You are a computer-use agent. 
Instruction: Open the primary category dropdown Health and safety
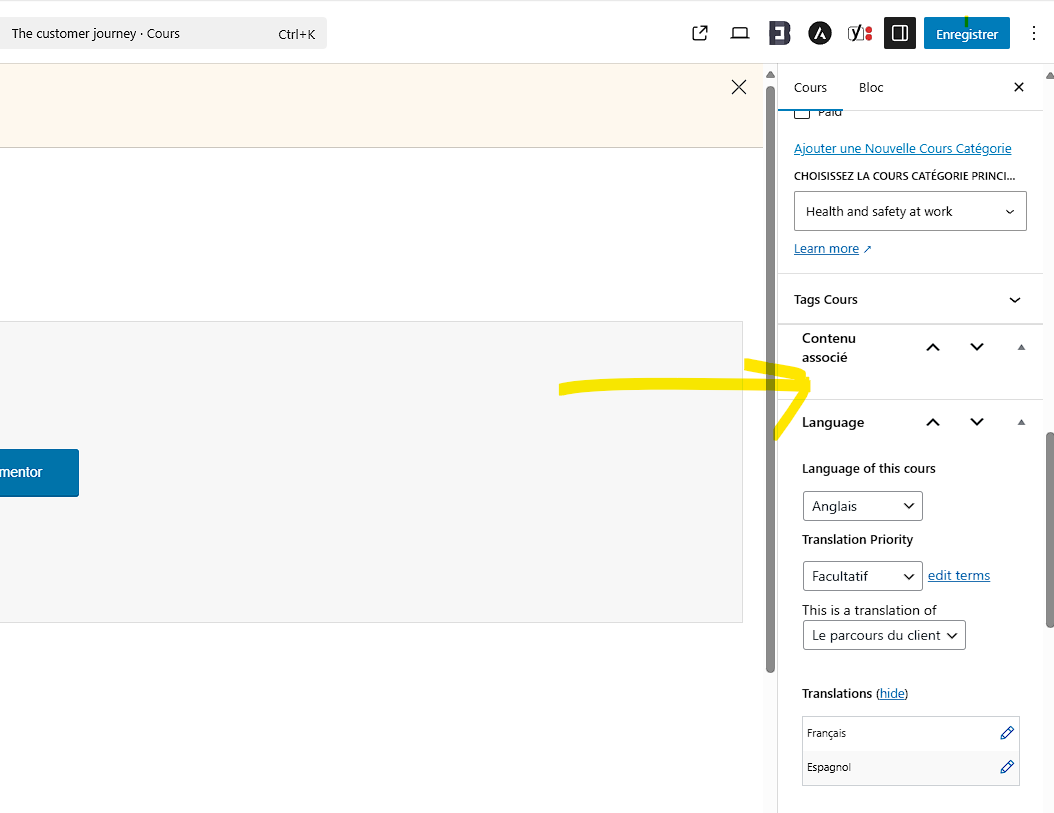(910, 211)
